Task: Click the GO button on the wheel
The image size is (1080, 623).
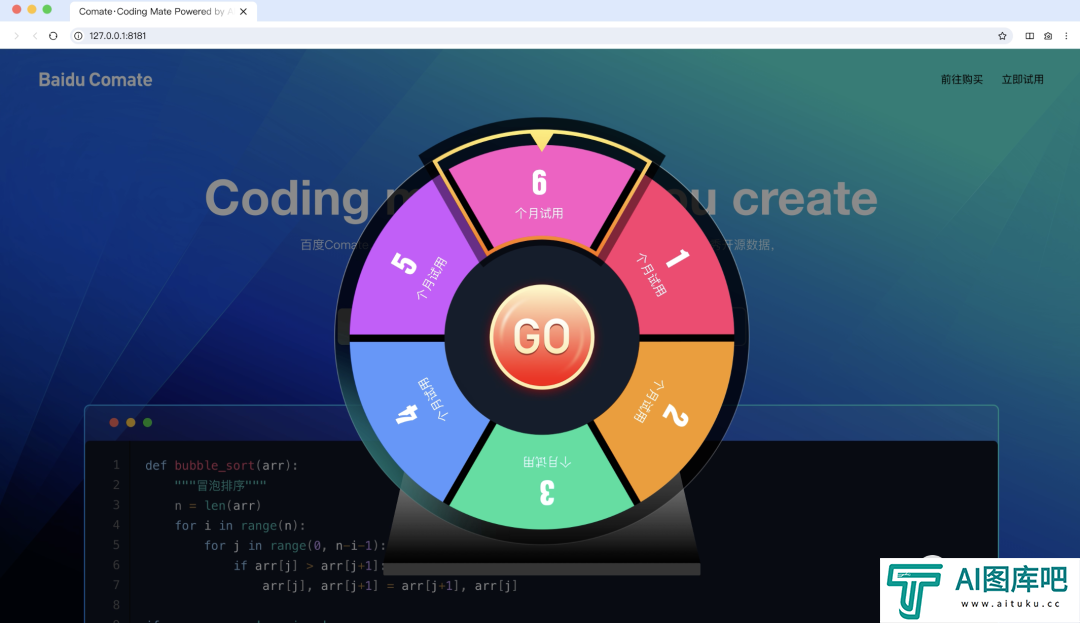Action: 541,337
